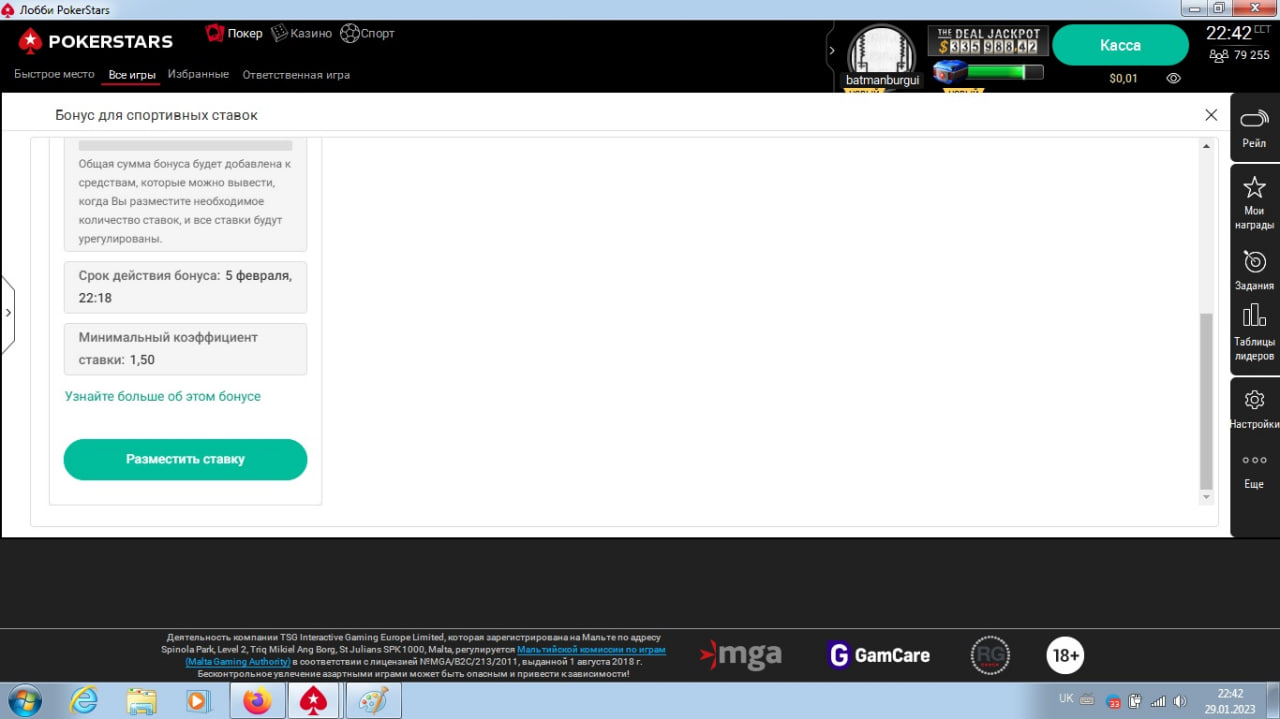This screenshot has width=1280, height=719.
Task: Launch Internet Explorer from the taskbar
Action: pos(84,701)
